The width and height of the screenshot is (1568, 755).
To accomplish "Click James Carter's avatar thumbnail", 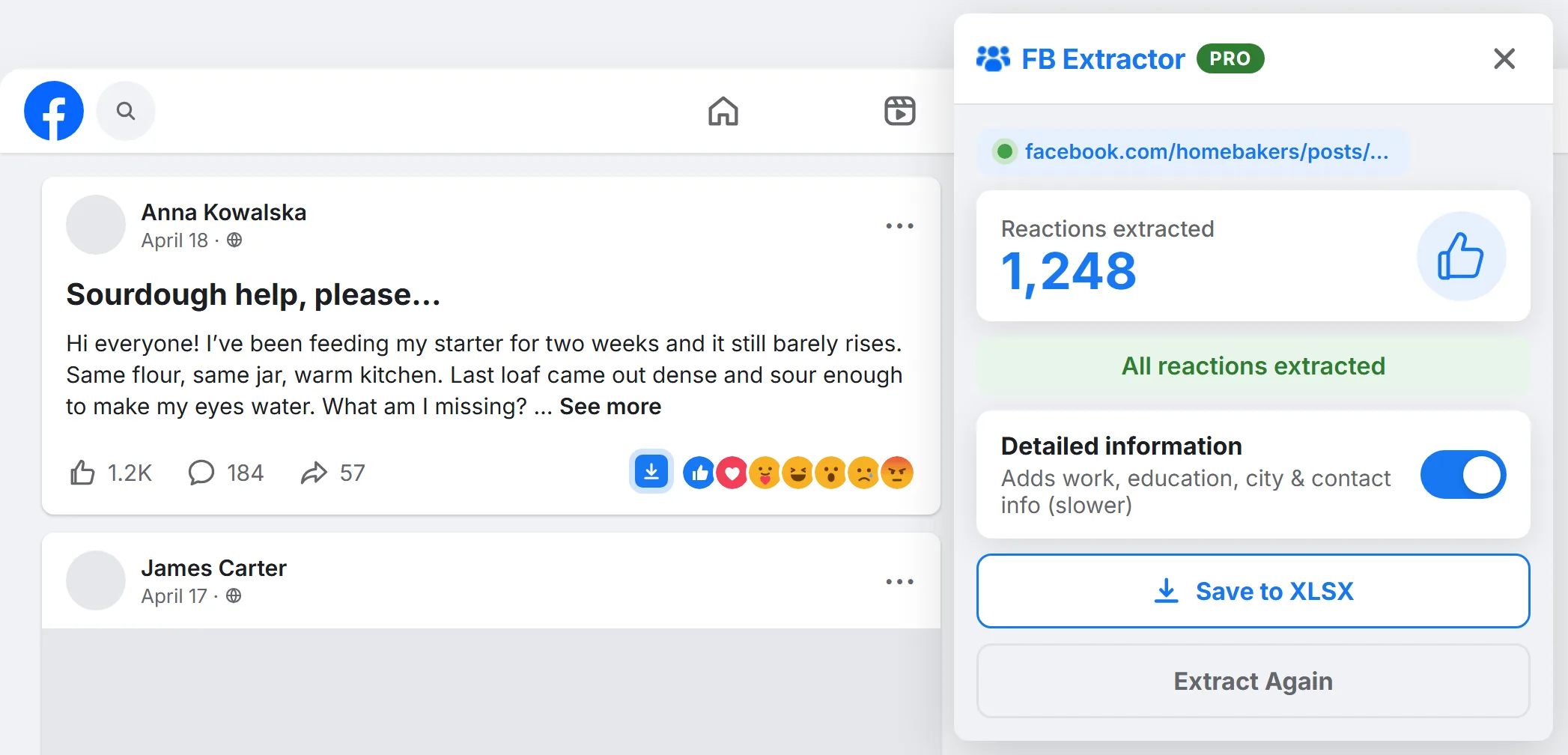I will coord(96,580).
